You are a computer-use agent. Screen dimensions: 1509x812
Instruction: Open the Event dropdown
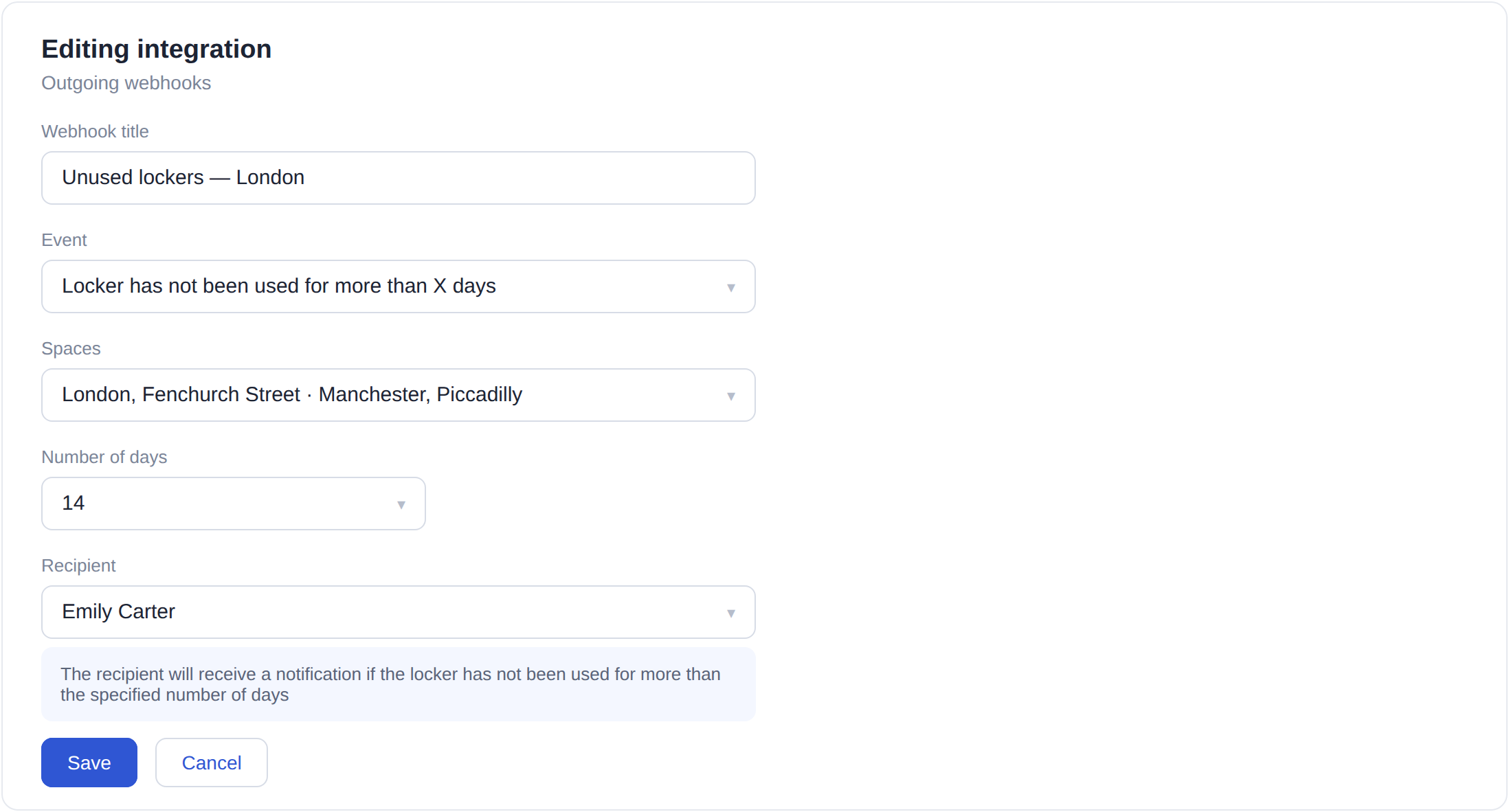coord(399,286)
